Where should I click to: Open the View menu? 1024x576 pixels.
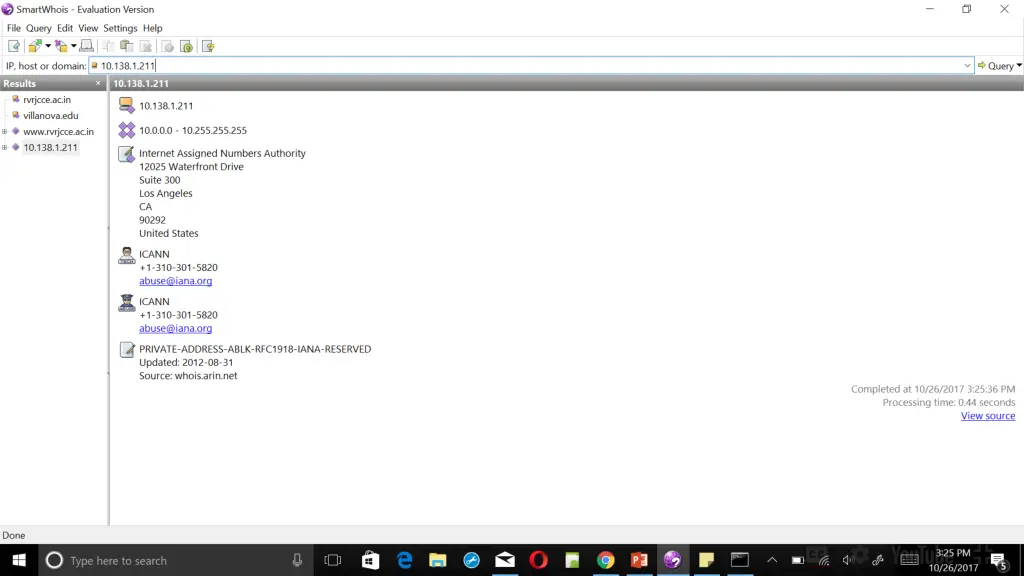(88, 28)
